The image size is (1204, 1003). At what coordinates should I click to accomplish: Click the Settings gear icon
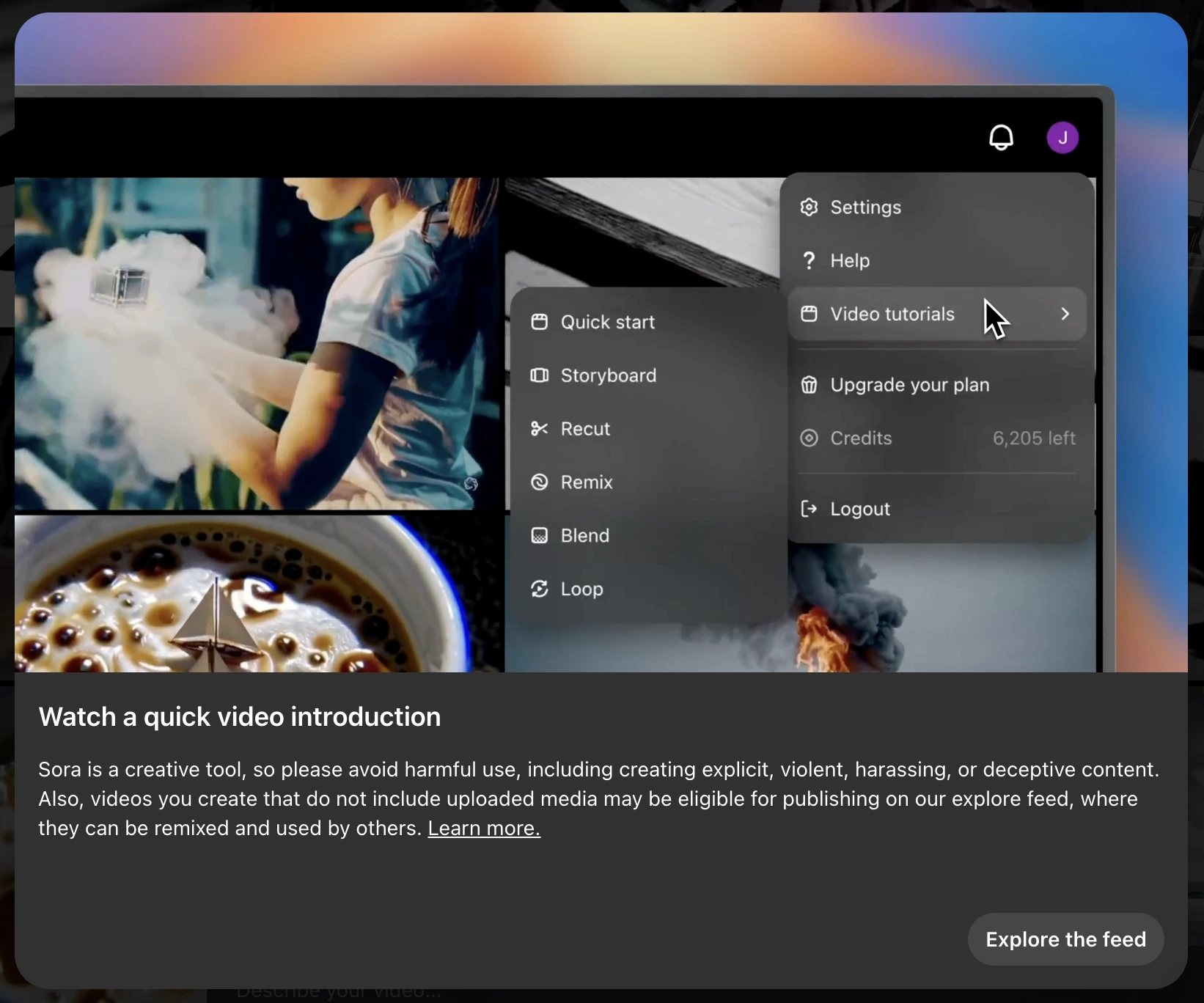pos(809,207)
